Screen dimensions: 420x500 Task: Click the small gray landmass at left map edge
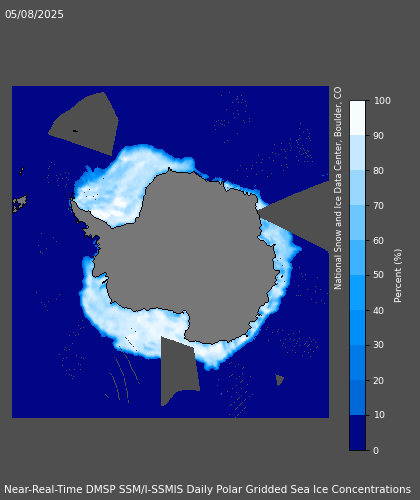[x=20, y=203]
